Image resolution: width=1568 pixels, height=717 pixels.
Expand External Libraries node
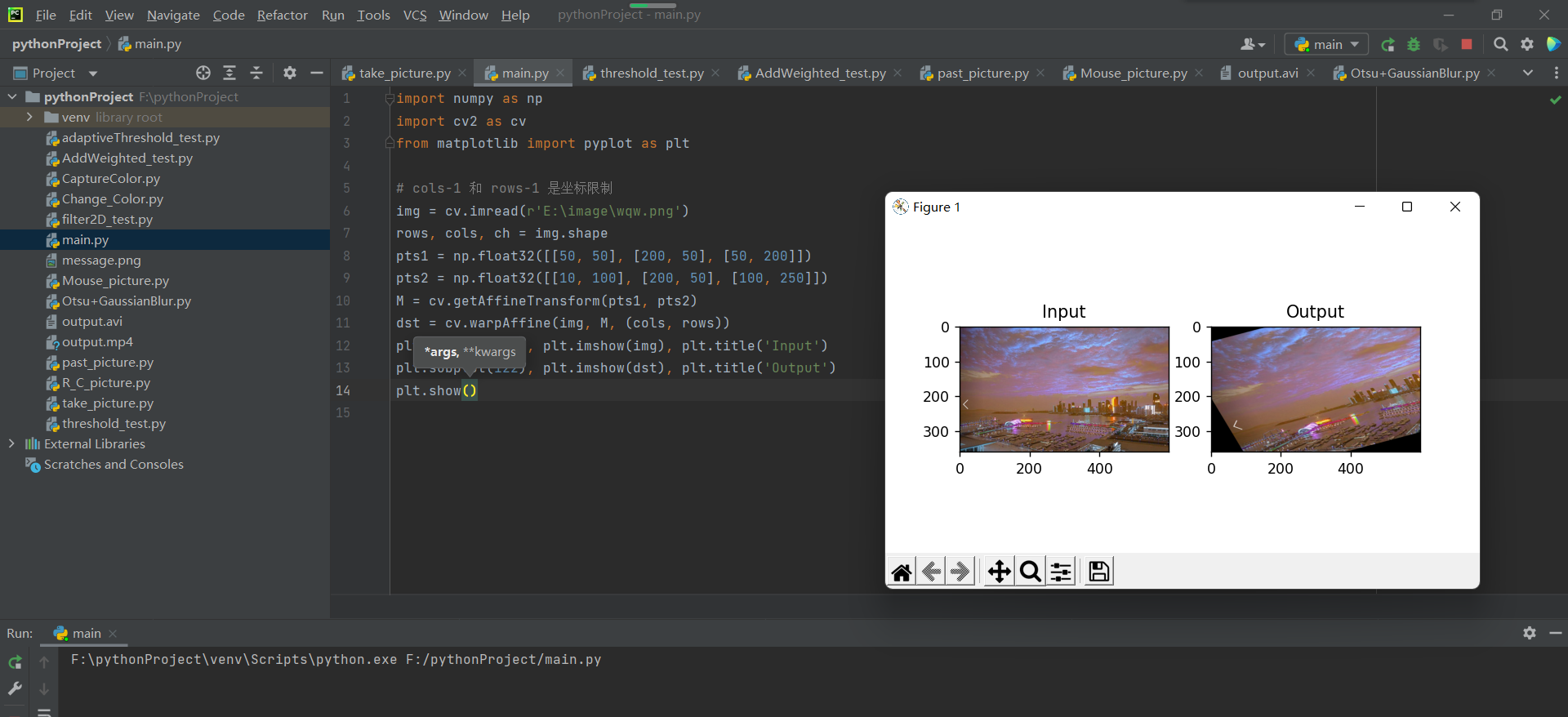click(11, 443)
